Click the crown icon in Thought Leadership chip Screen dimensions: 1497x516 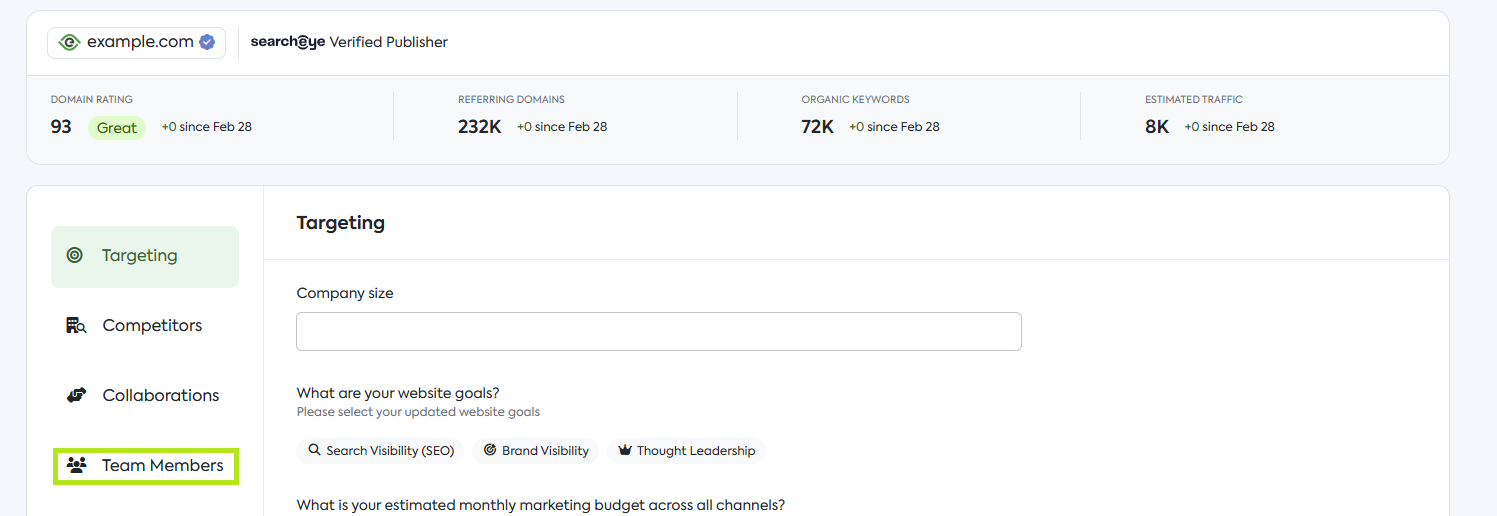(x=625, y=451)
